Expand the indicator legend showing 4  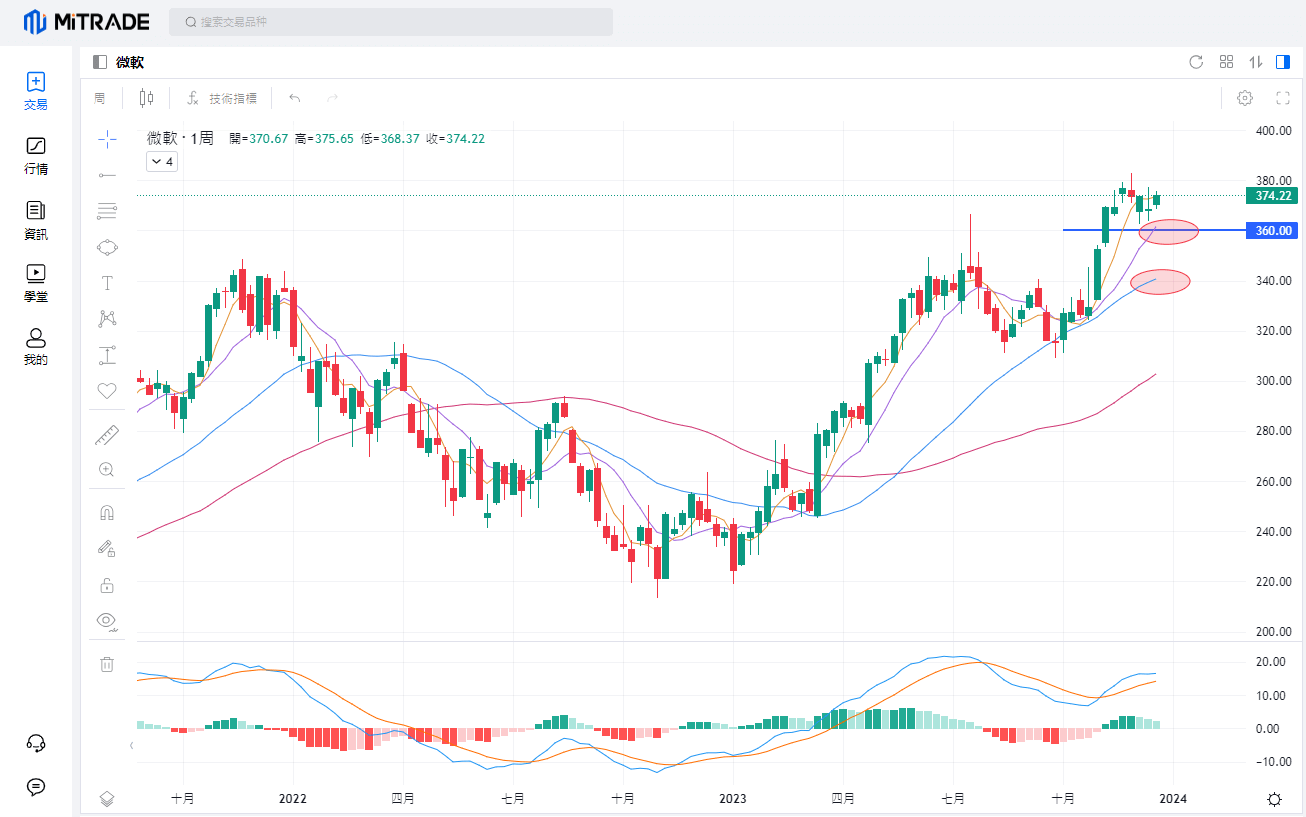coord(162,162)
